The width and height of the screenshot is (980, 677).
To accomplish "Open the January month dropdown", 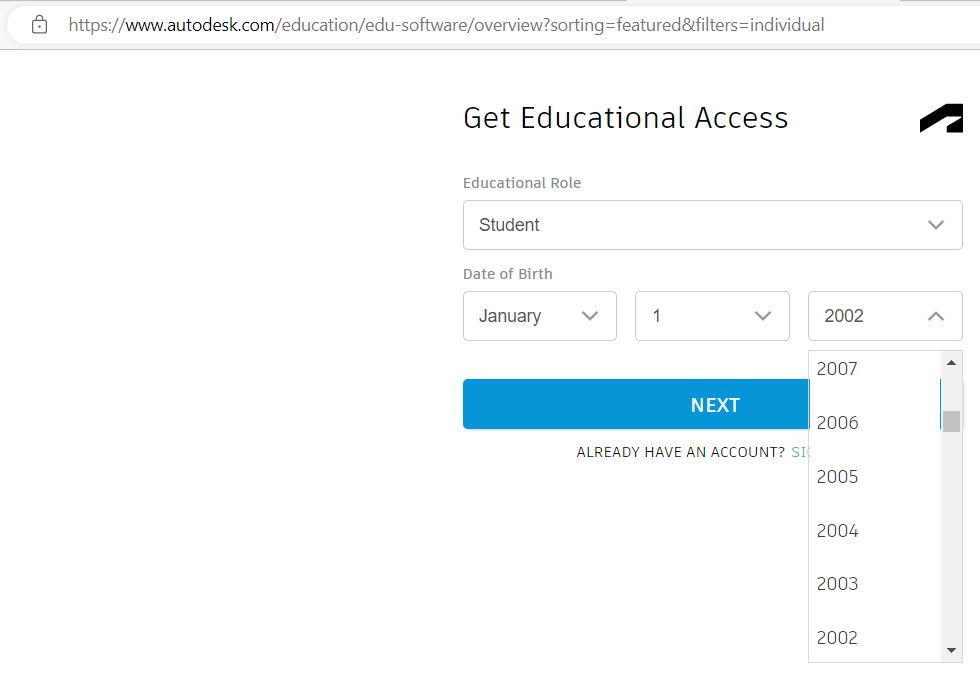I will (x=540, y=316).
